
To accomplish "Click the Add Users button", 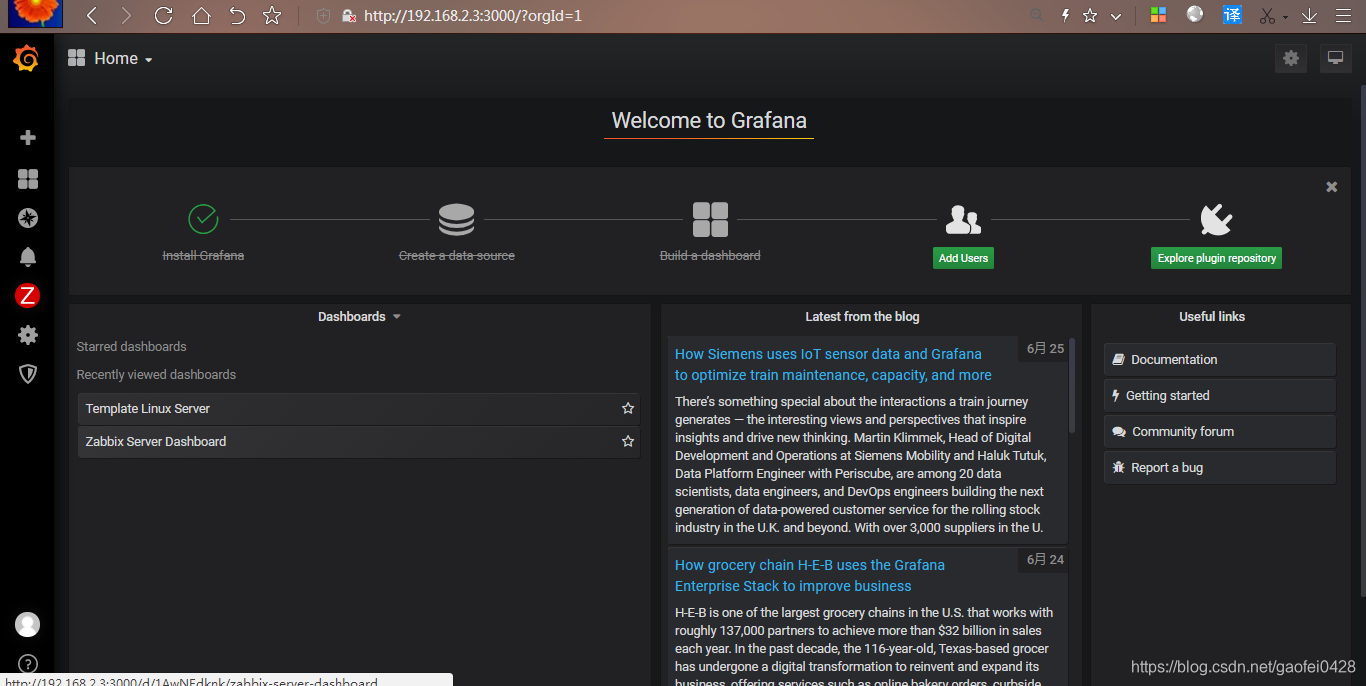I will coord(963,258).
